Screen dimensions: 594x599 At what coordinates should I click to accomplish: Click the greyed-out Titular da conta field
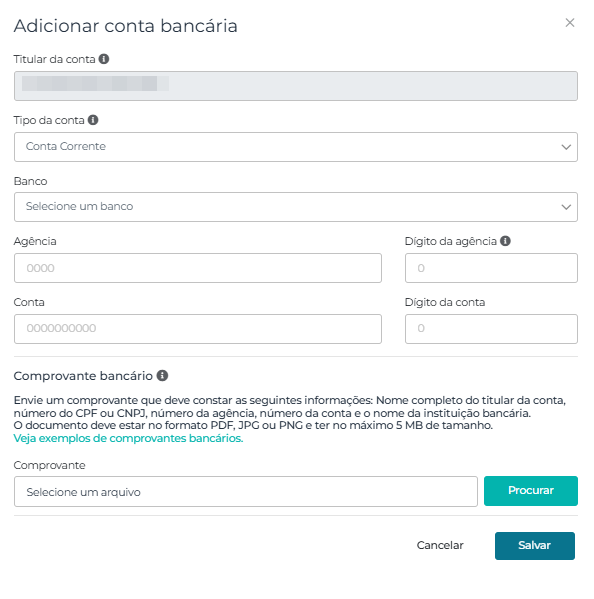(x=296, y=86)
